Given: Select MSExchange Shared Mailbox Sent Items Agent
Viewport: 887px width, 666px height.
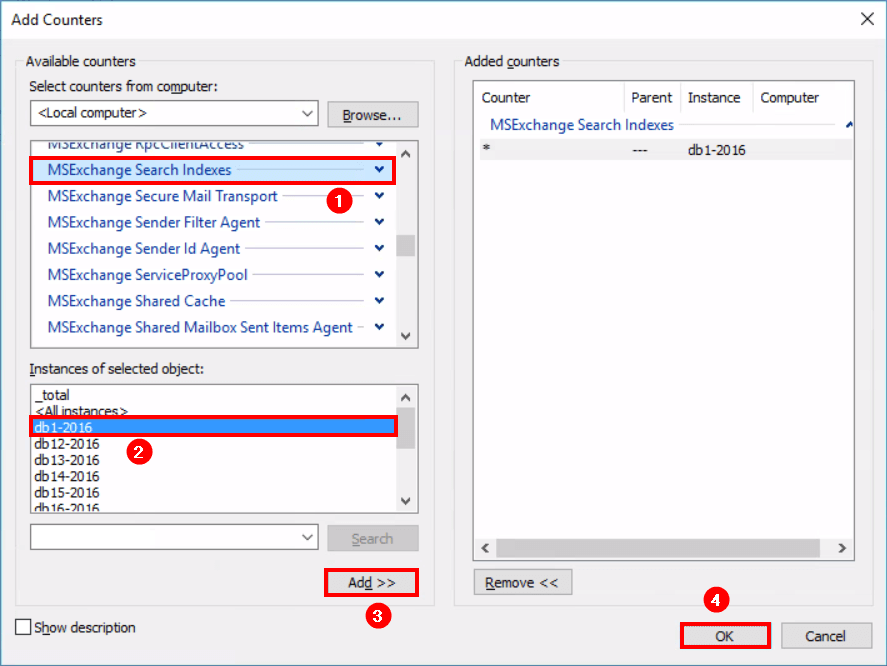Looking at the screenshot, I should [x=200, y=327].
